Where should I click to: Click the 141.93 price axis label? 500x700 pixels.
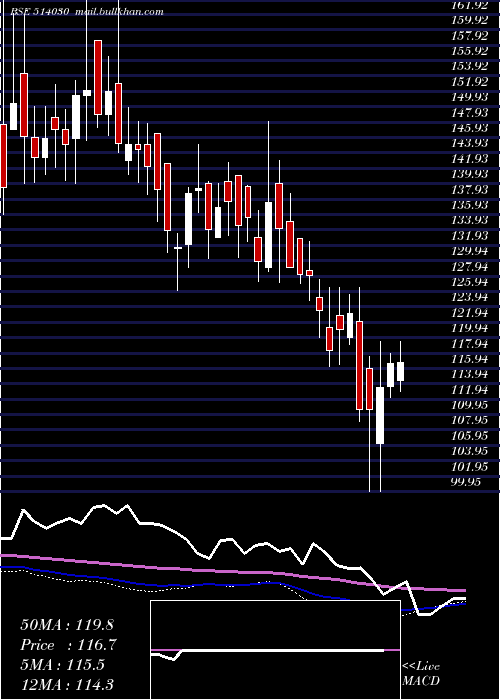469,158
